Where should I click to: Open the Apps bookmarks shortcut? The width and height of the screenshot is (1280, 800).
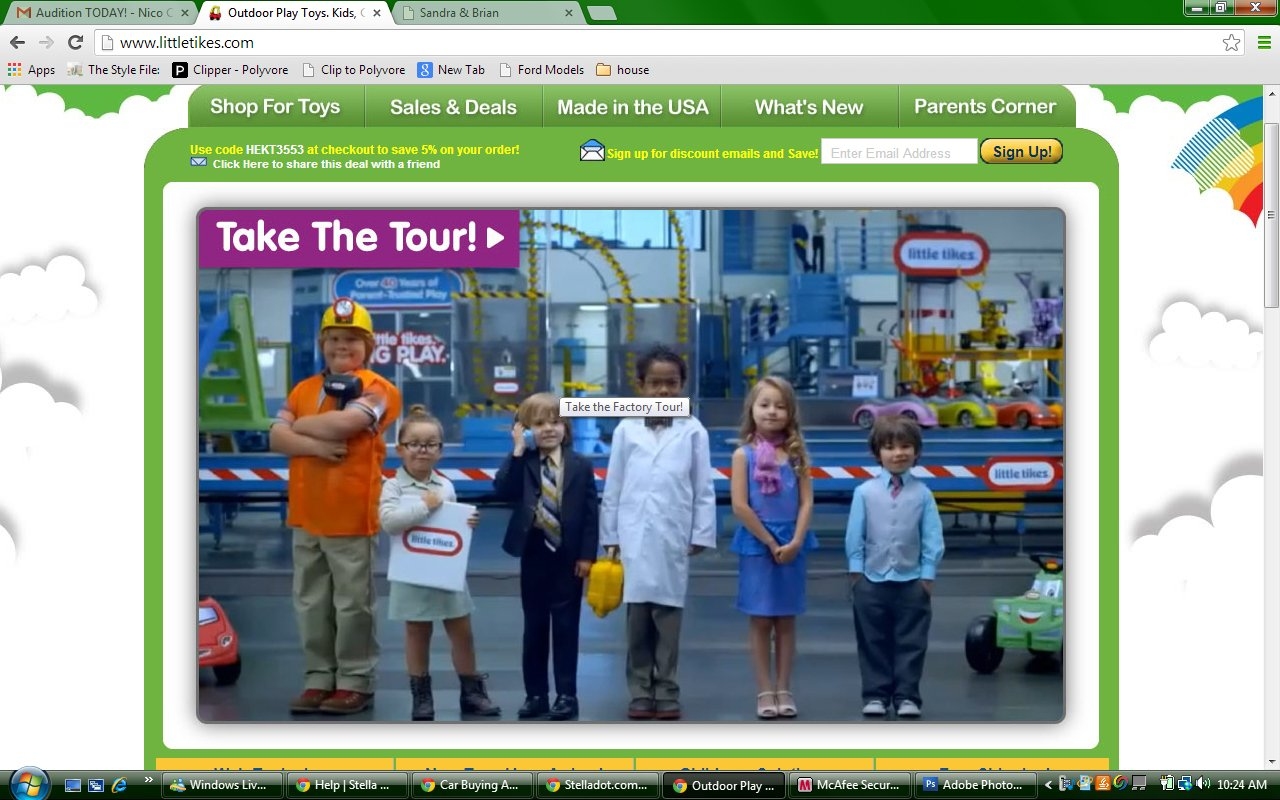31,70
